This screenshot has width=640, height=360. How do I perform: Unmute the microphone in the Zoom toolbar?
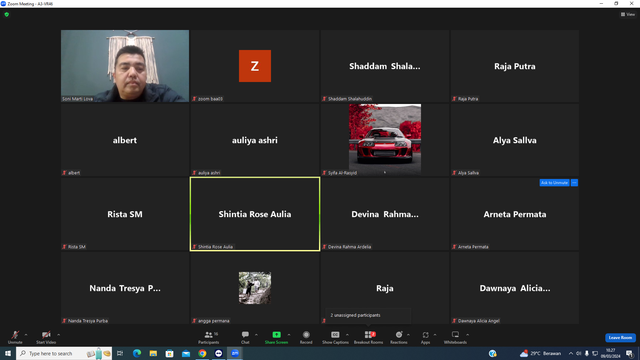pos(15,337)
